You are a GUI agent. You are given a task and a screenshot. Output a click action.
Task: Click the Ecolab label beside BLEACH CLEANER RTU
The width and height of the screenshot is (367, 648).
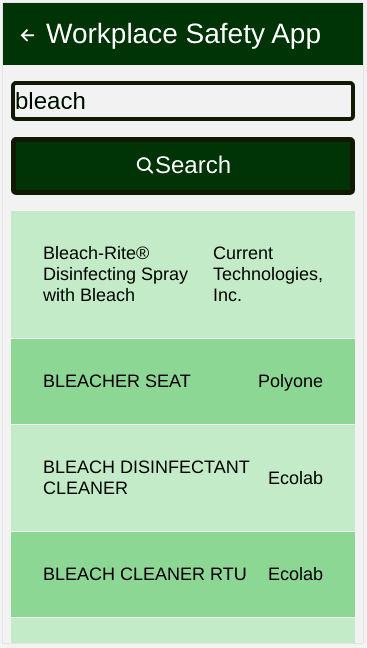click(x=295, y=574)
